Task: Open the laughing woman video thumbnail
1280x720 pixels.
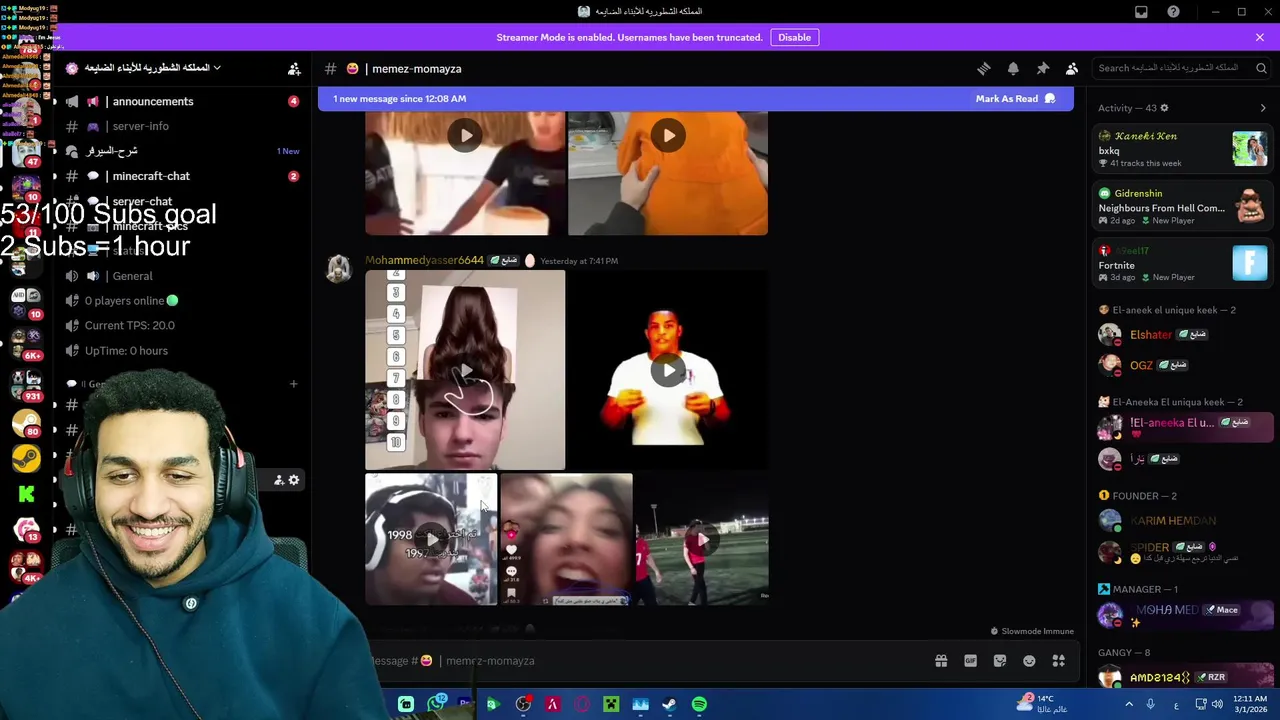Action: pos(566,539)
